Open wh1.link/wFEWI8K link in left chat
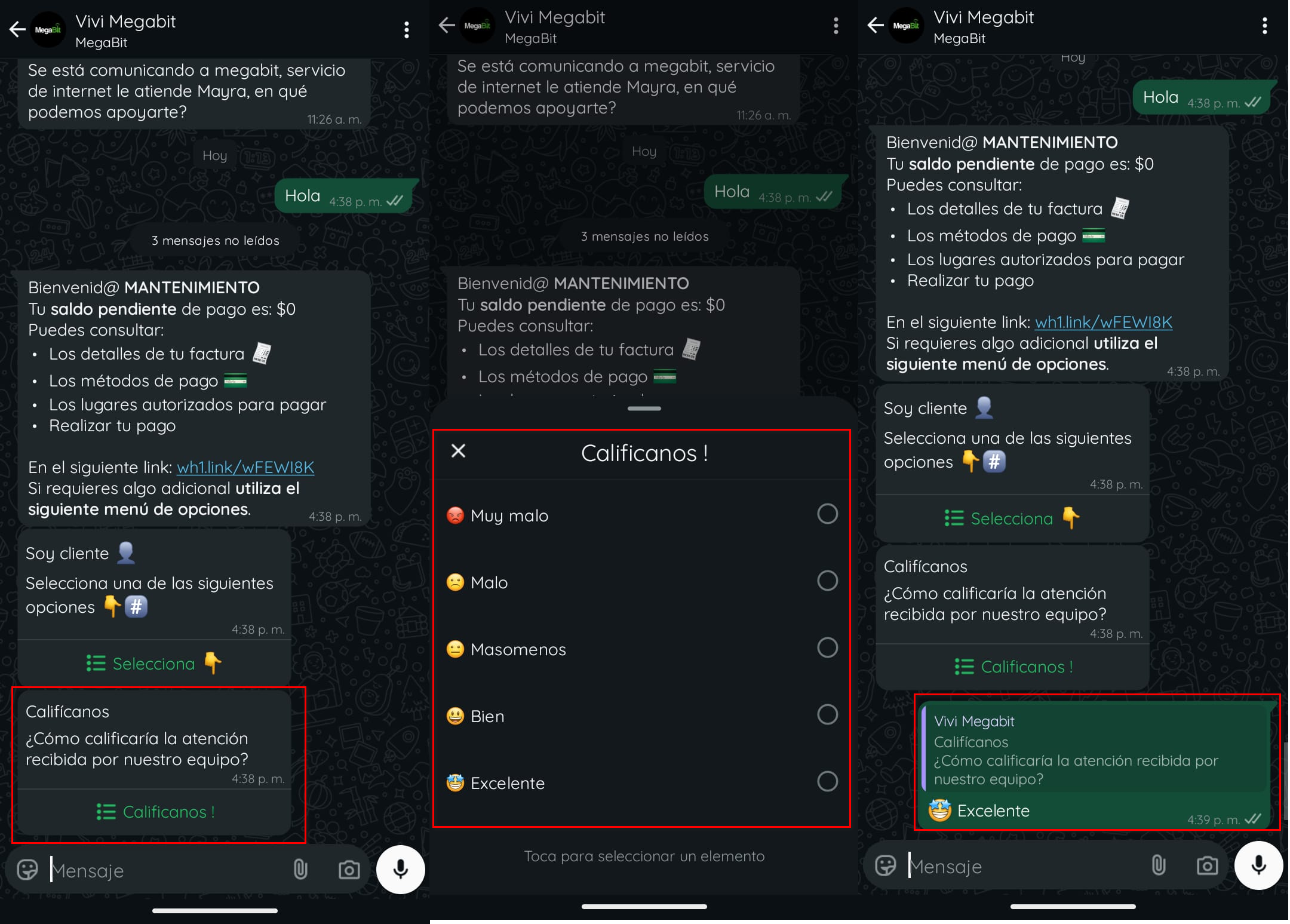This screenshot has width=1290, height=924. tap(245, 467)
